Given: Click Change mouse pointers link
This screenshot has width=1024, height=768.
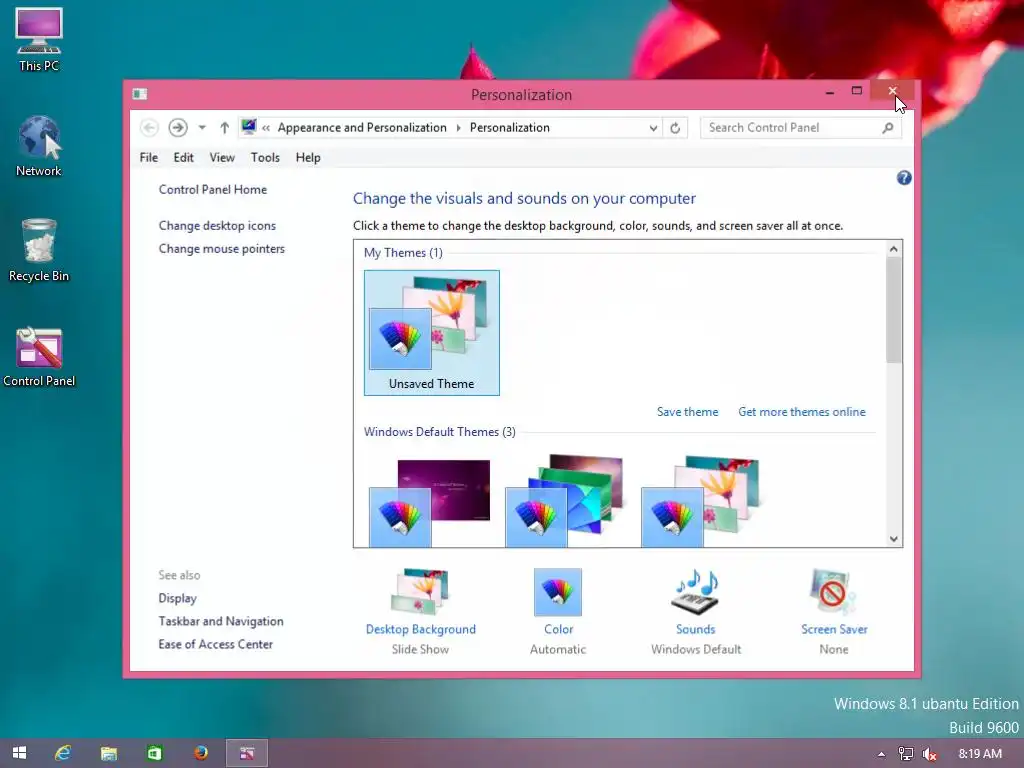Looking at the screenshot, I should [x=222, y=249].
